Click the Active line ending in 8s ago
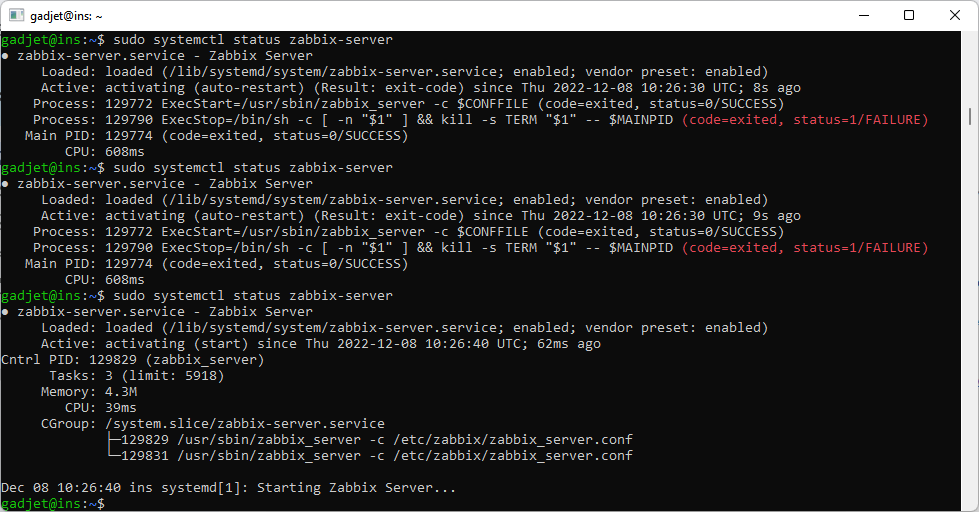Screen dimensions: 979x512 click(420, 88)
